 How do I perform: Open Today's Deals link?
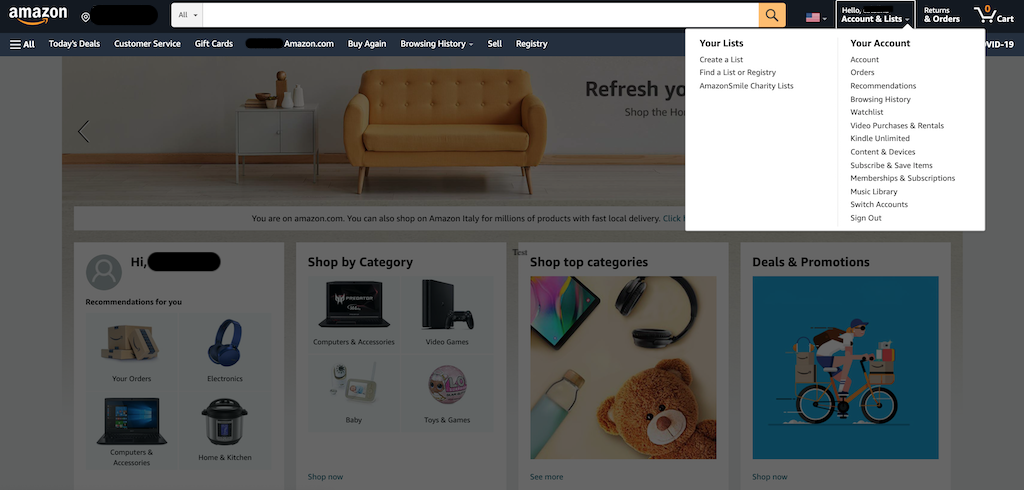click(x=74, y=44)
